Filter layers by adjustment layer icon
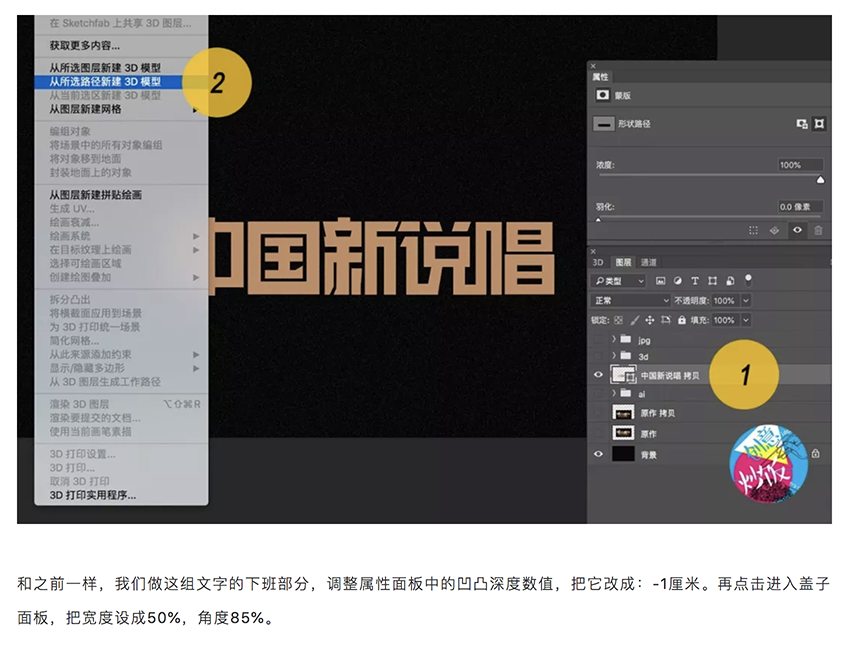This screenshot has height=656, width=849. tap(677, 281)
